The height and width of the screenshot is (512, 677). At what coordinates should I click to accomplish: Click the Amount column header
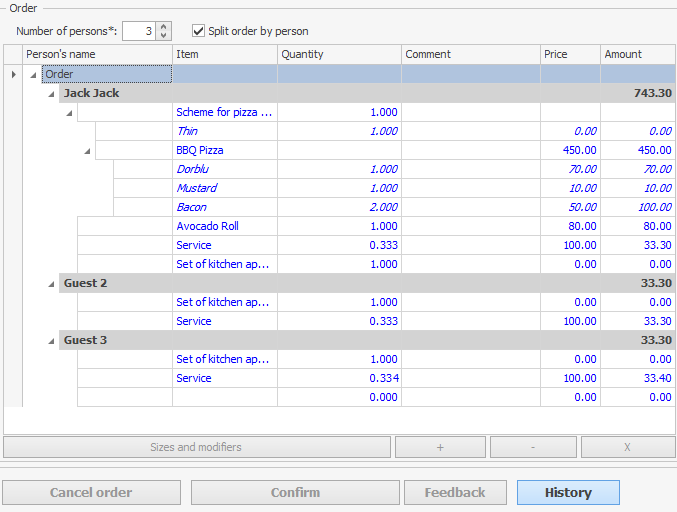pos(637,54)
